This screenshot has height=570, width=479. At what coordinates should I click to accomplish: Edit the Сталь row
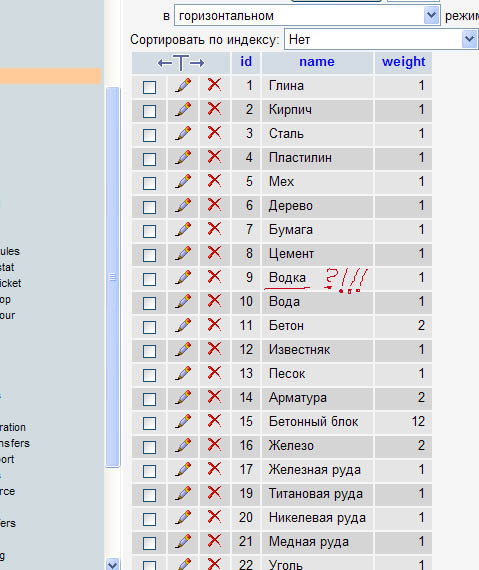tap(182, 133)
